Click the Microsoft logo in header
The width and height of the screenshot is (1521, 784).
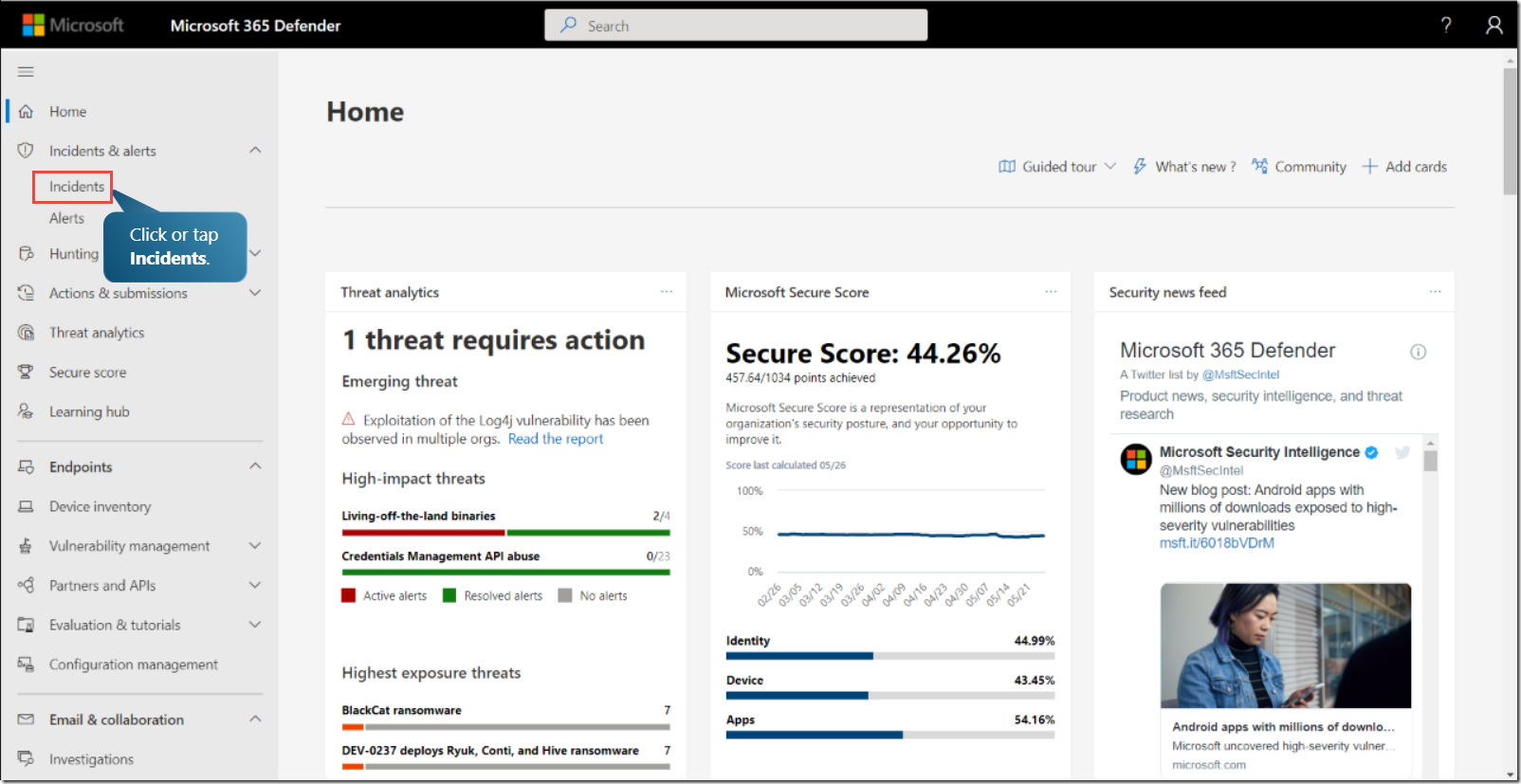coord(73,26)
